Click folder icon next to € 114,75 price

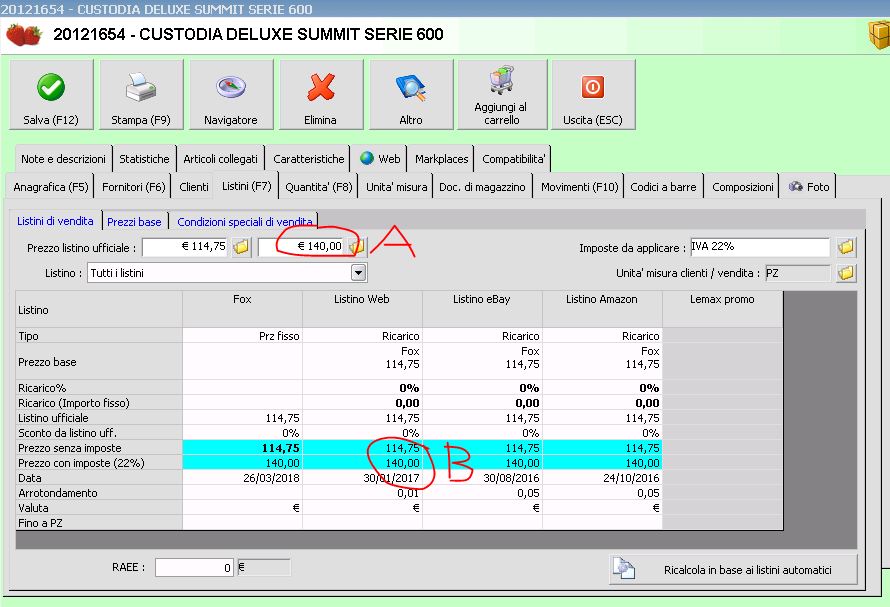tap(241, 246)
